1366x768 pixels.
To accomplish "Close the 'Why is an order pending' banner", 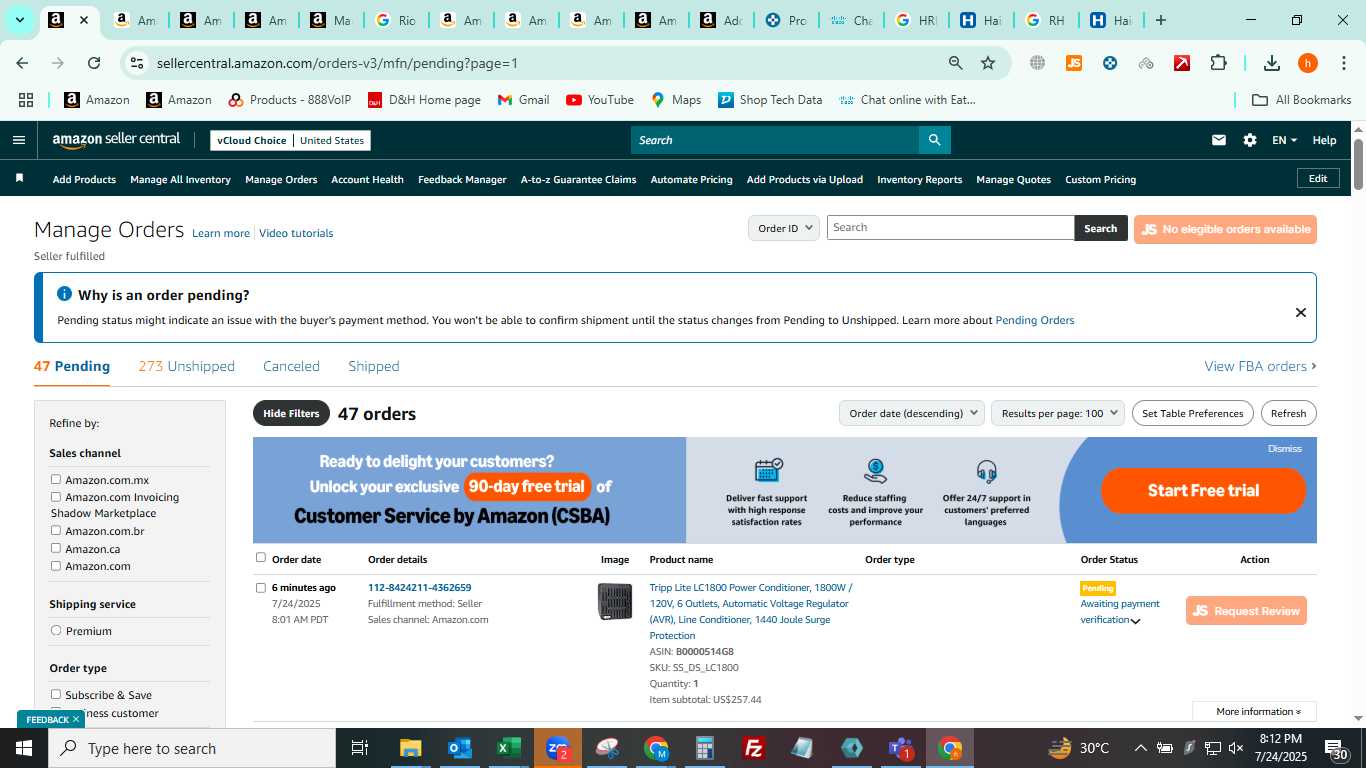I will click(x=1300, y=312).
